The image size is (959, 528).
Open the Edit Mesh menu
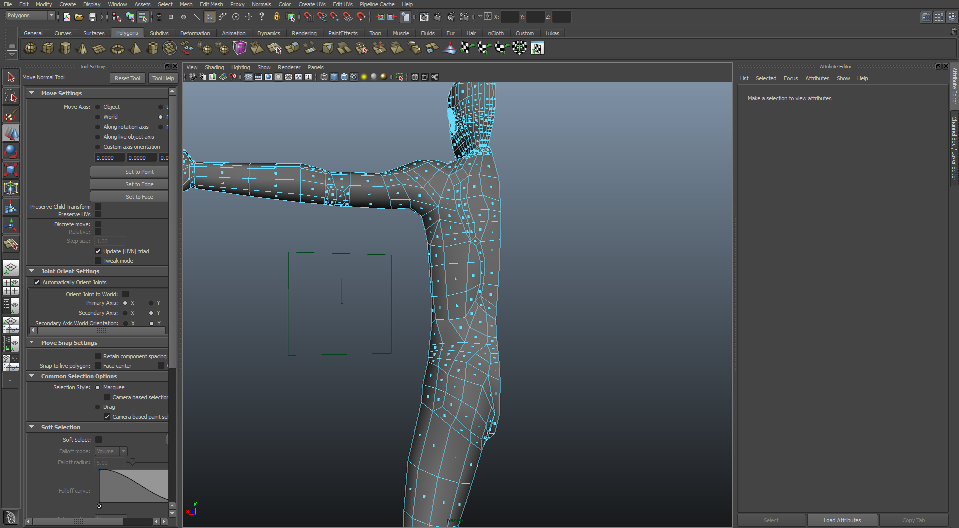(210, 4)
